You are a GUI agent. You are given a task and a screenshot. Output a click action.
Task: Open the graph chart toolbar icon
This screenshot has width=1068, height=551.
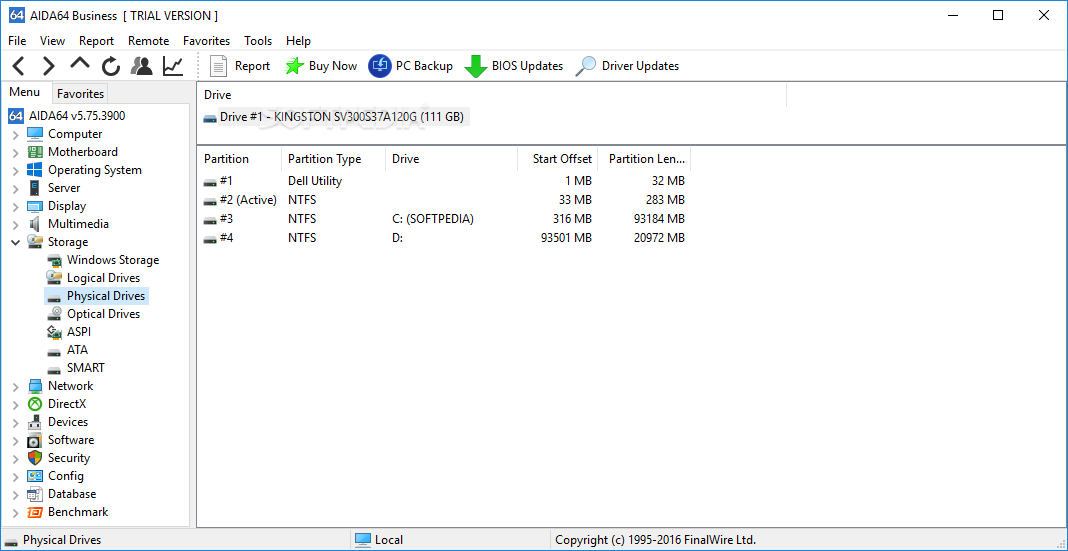tap(173, 66)
